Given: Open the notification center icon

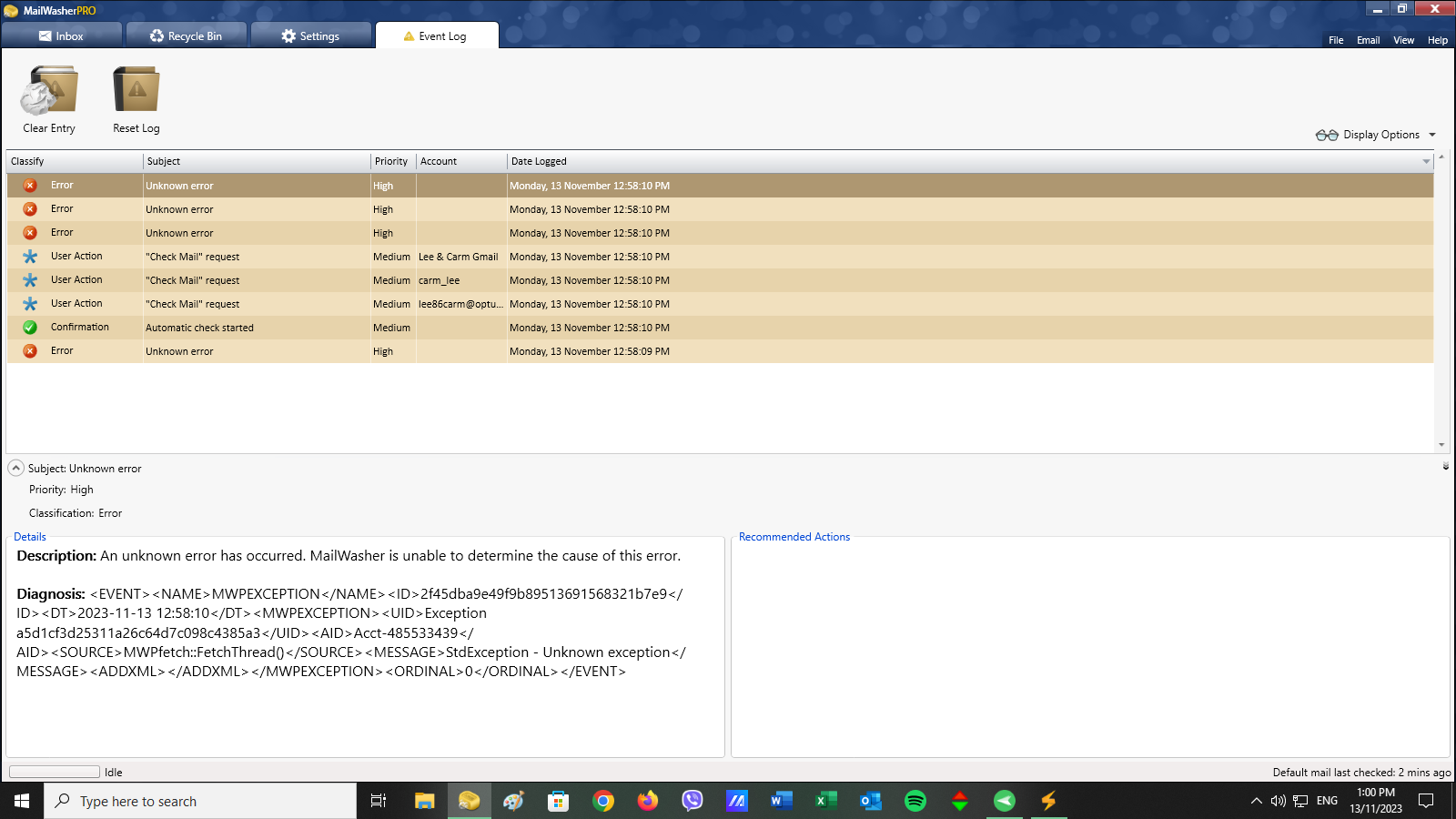Looking at the screenshot, I should click(1426, 801).
